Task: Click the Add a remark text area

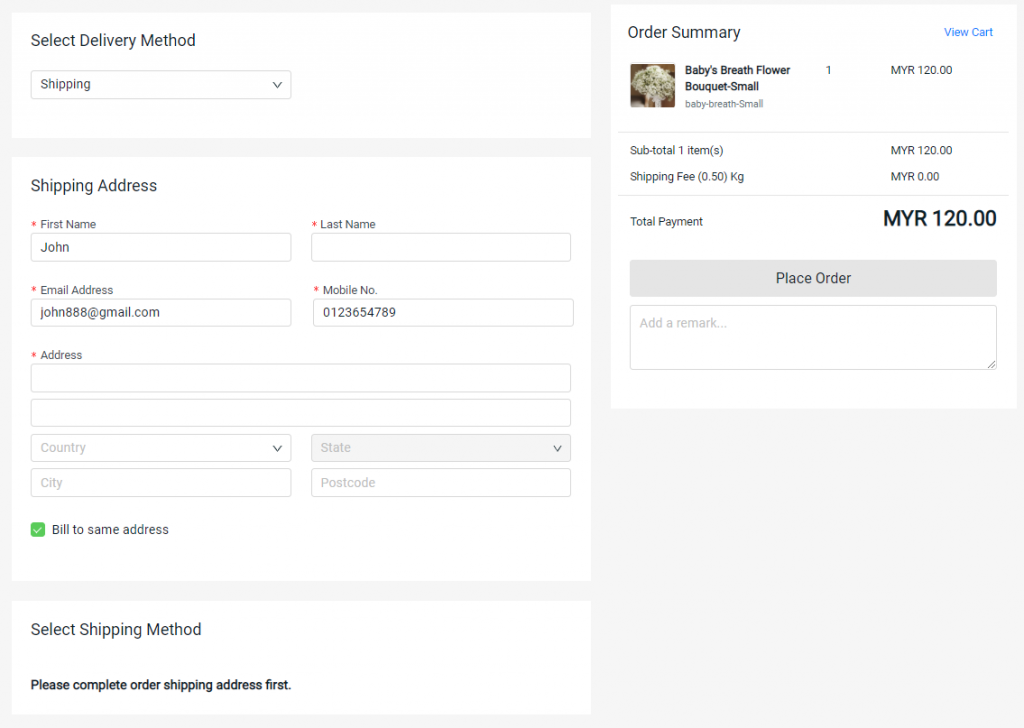Action: [x=813, y=338]
